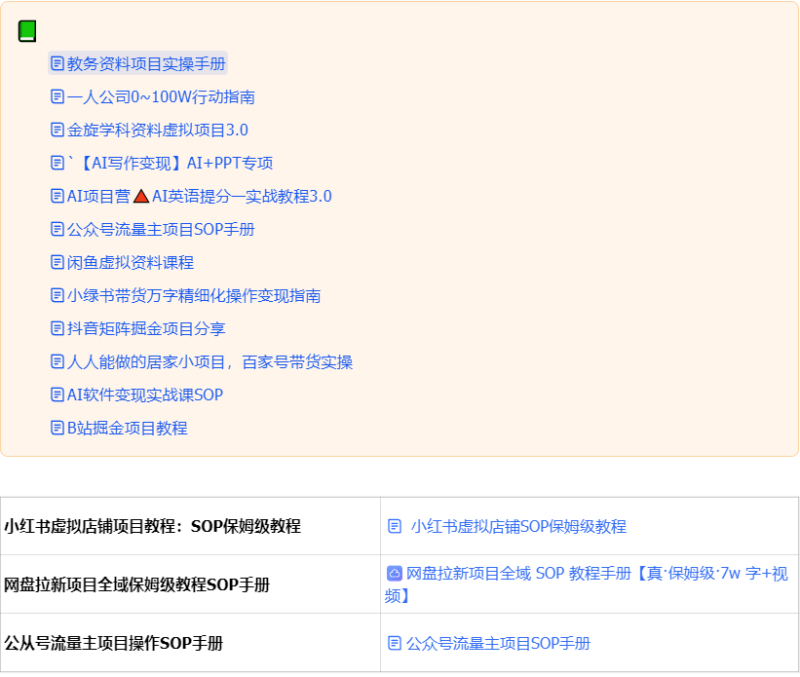Open 公众号流量主项目SOP手册 in the top list
The width and height of the screenshot is (800, 677).
pyautogui.click(x=160, y=229)
